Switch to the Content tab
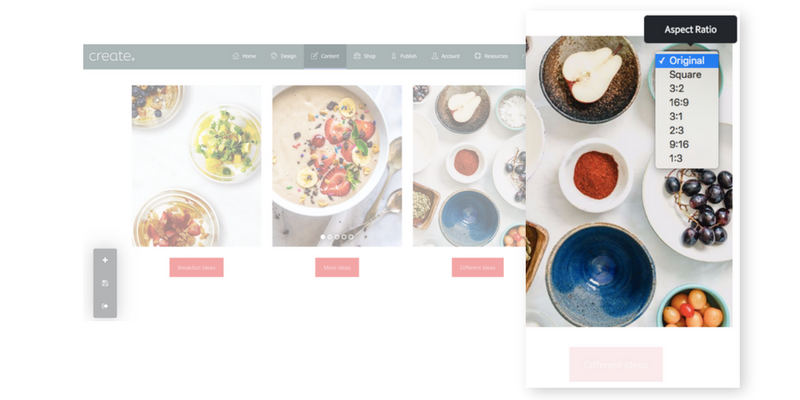 (x=325, y=56)
